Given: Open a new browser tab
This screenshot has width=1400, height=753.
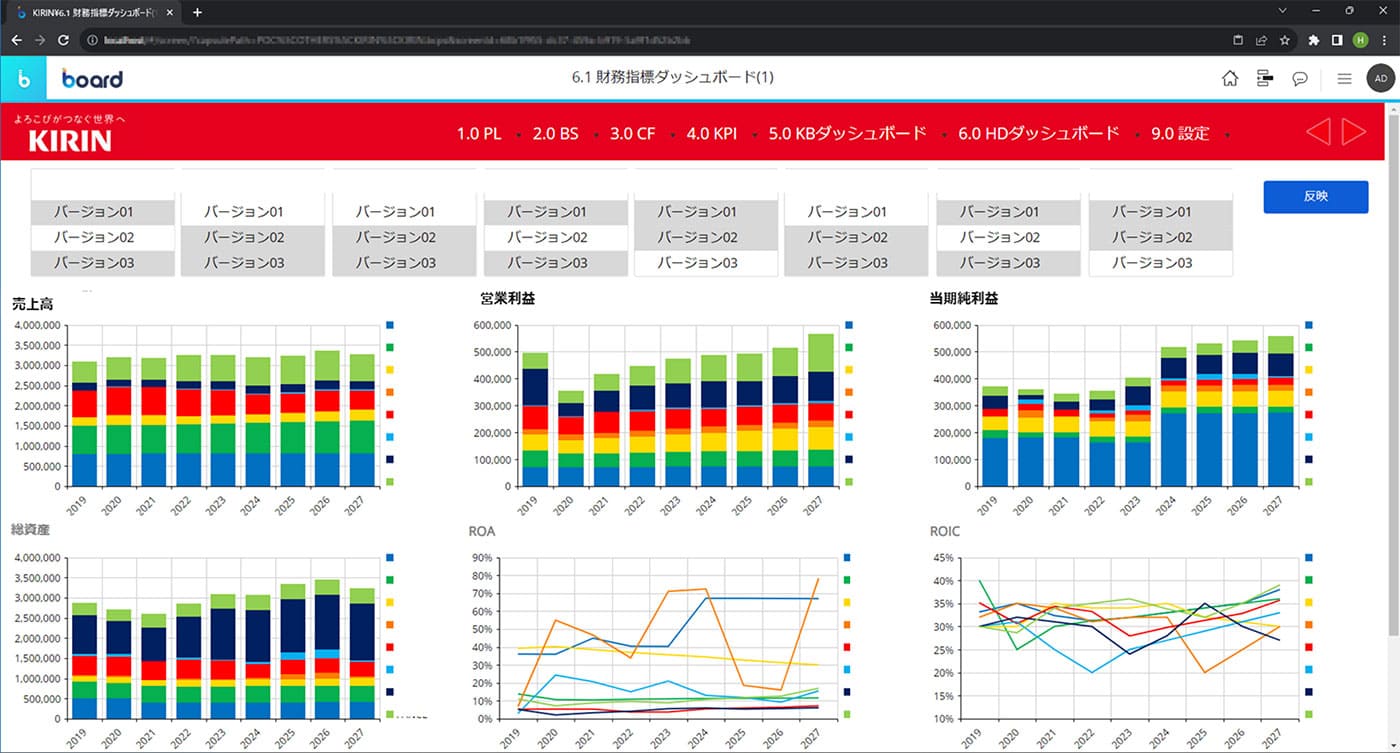Looking at the screenshot, I should (x=197, y=12).
